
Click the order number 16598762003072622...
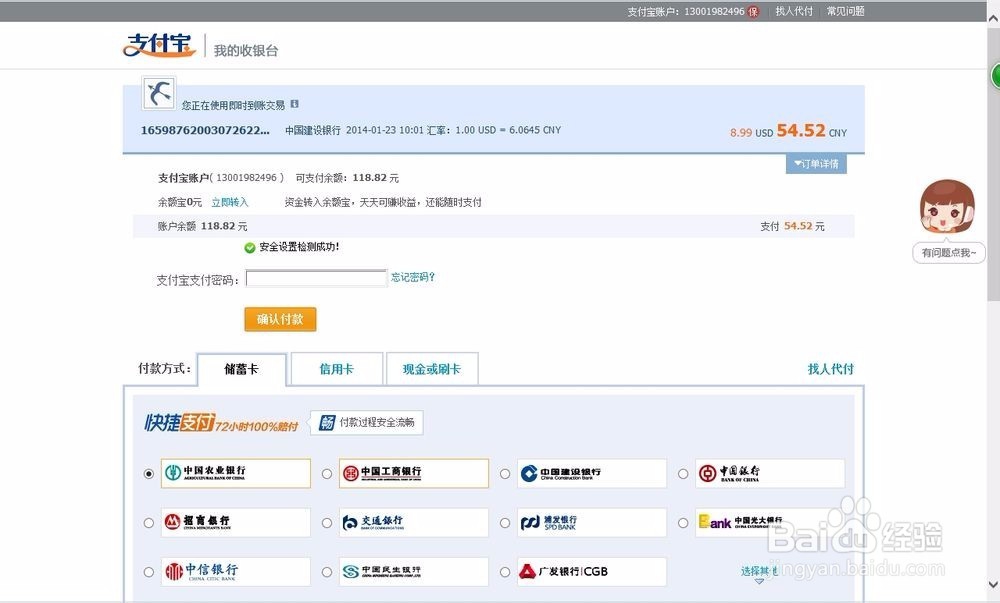pos(205,130)
